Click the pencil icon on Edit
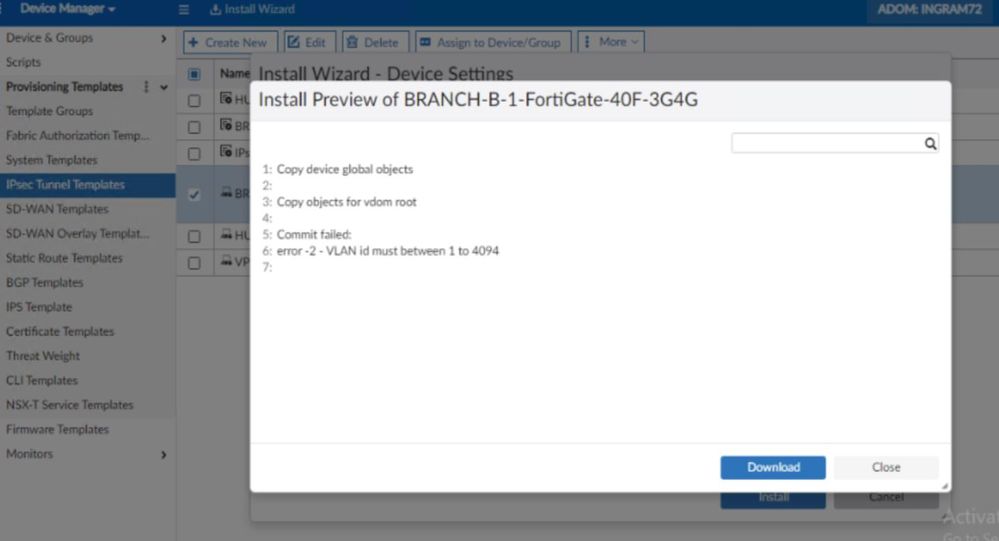Image resolution: width=999 pixels, height=541 pixels. click(293, 42)
